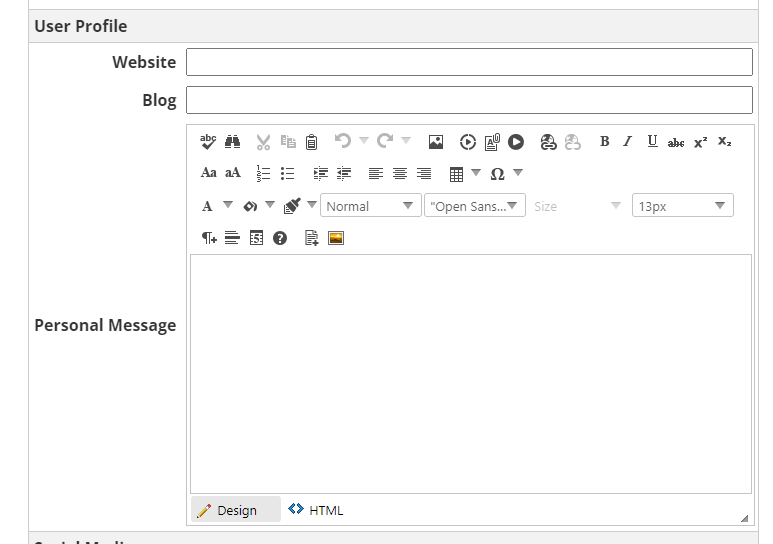
Task: Redo the last undone edit
Action: pyautogui.click(x=385, y=141)
